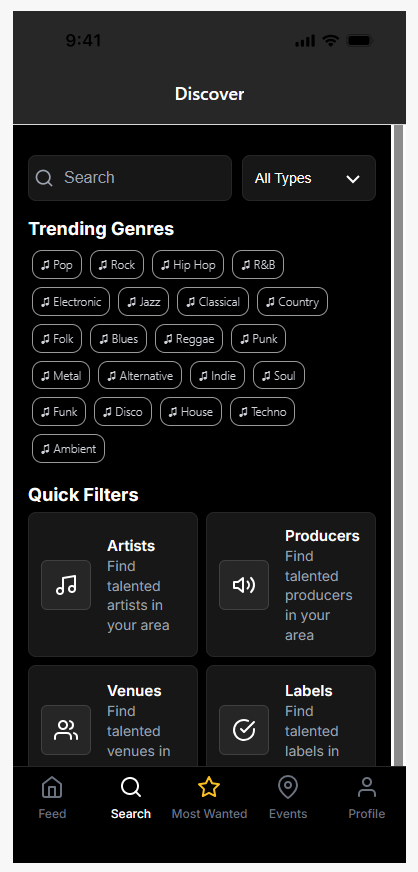
Task: Open Events via the location pin icon
Action: pos(288,787)
